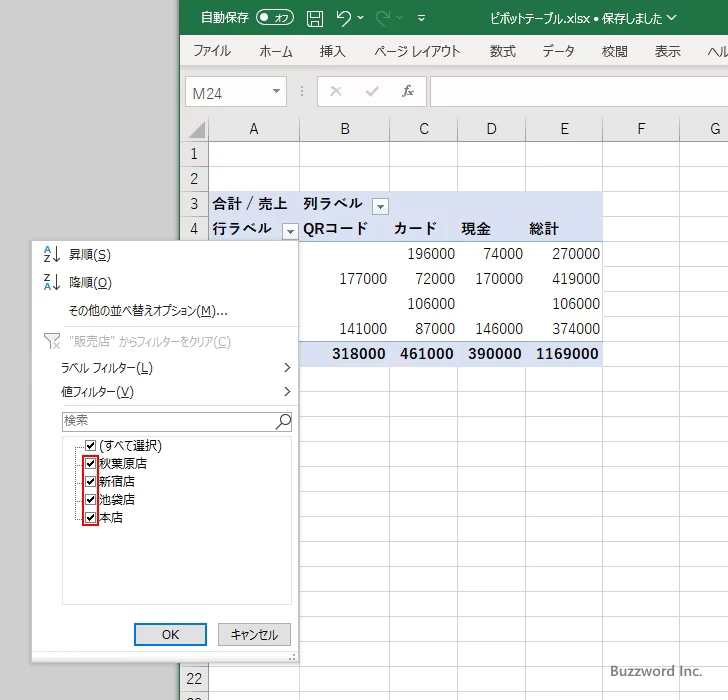Select the 総計 header cell
728x700 pixels.
564,229
